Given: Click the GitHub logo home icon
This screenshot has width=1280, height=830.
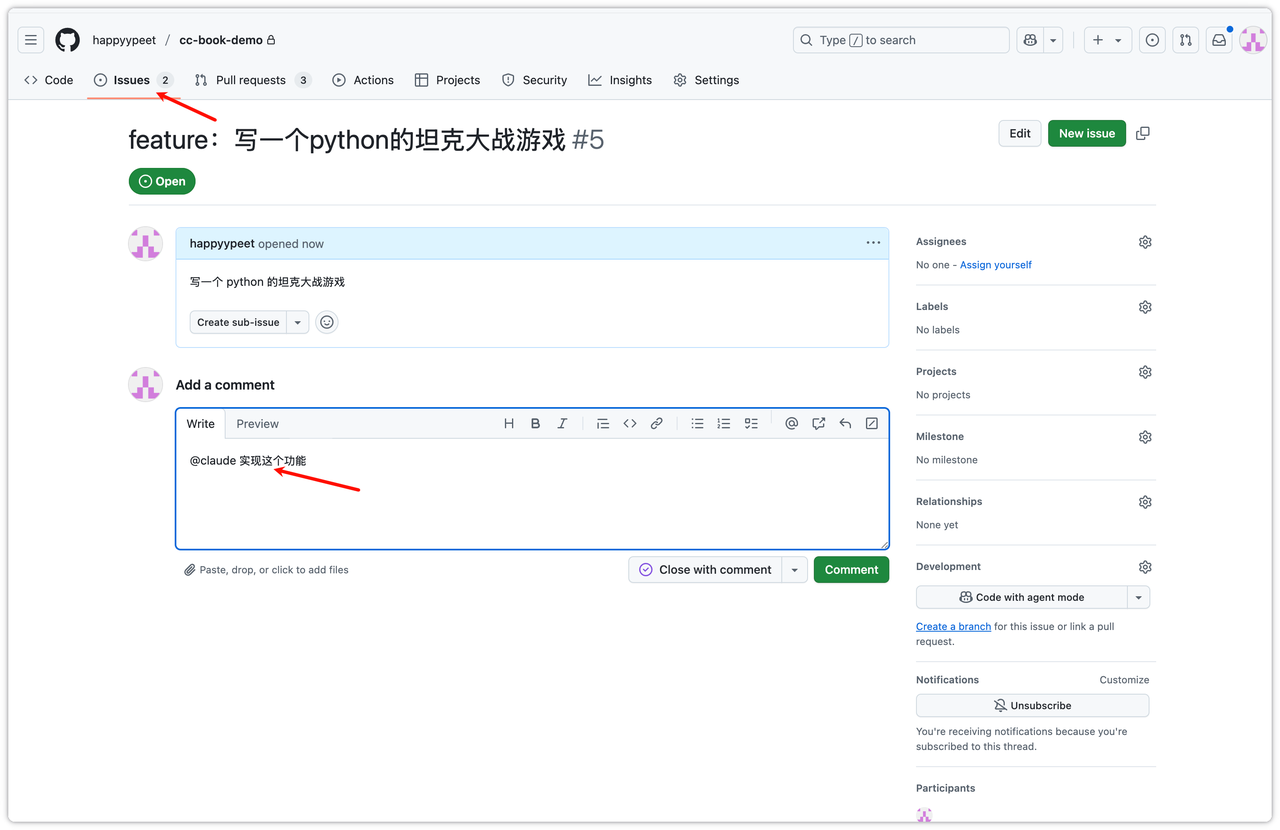Looking at the screenshot, I should tap(67, 40).
